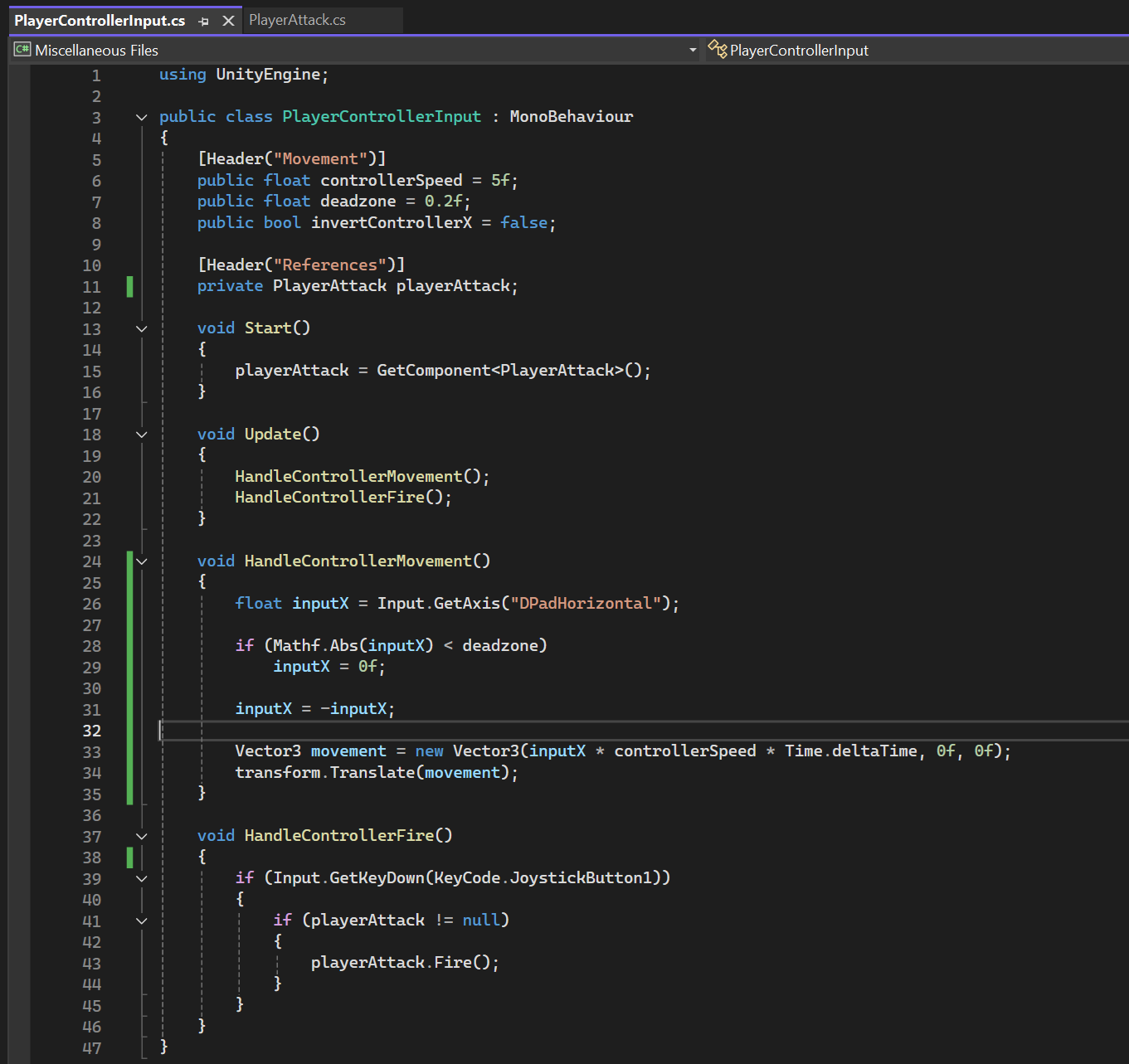Image resolution: width=1129 pixels, height=1064 pixels.
Task: Select the PlayerControllerInput.cs tab
Action: [100, 21]
